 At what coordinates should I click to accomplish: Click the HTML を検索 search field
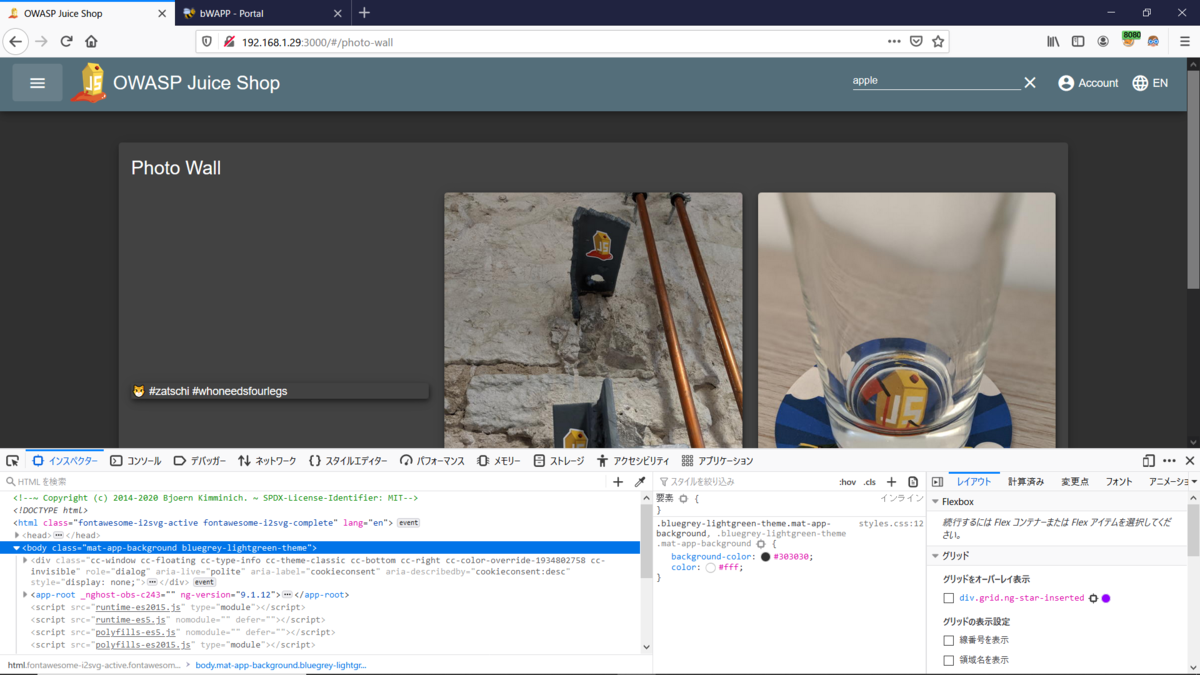(x=305, y=482)
